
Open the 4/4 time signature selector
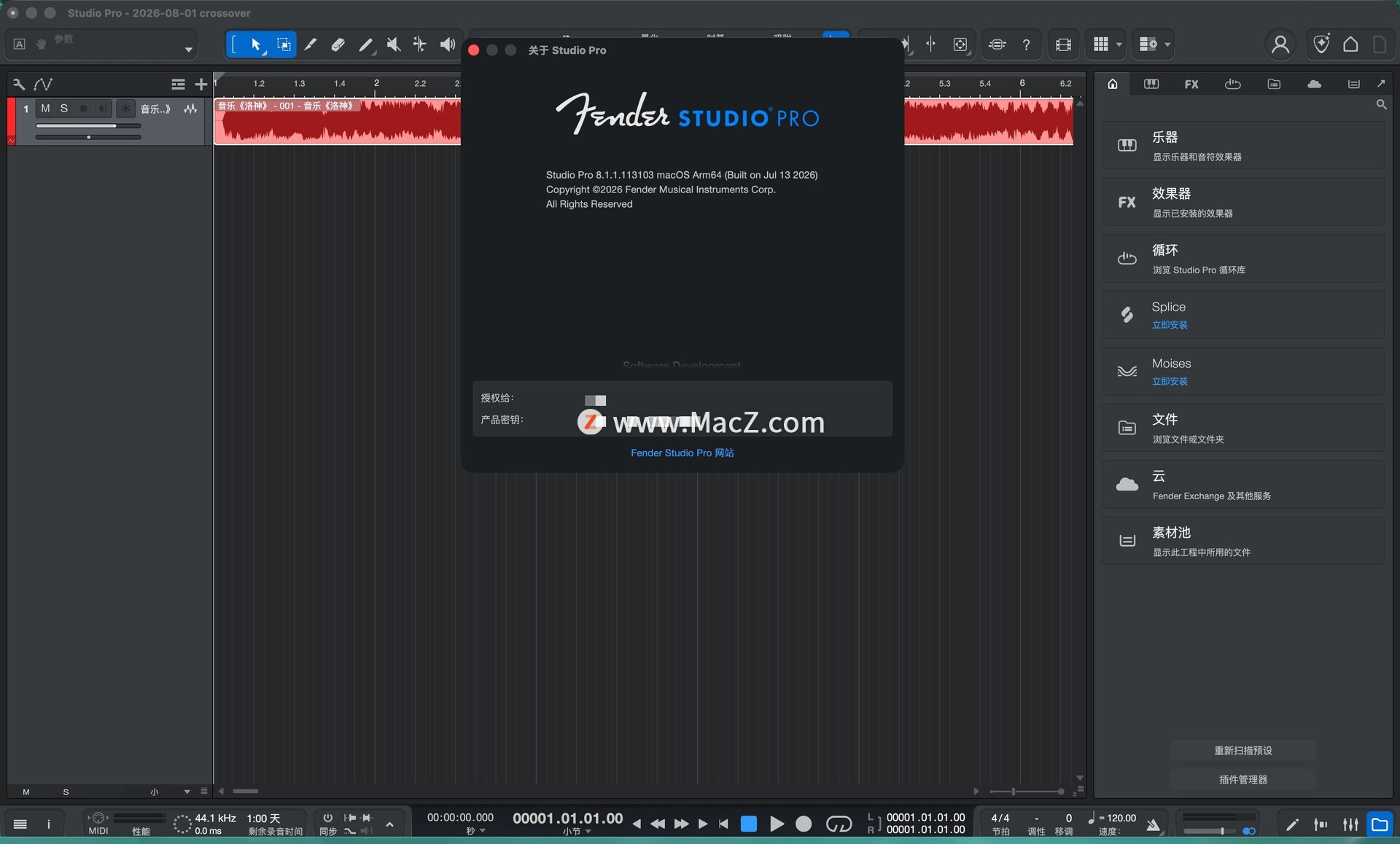pos(1000,818)
